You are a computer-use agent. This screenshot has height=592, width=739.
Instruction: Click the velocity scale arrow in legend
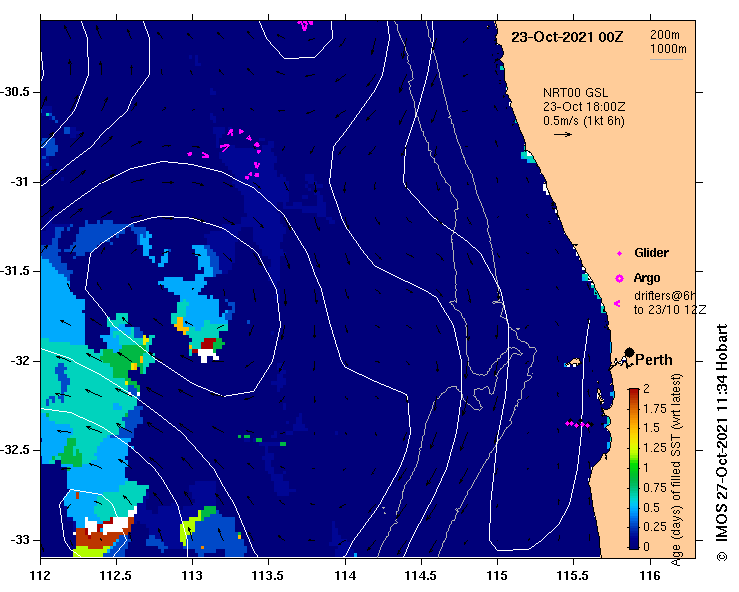coord(563,134)
